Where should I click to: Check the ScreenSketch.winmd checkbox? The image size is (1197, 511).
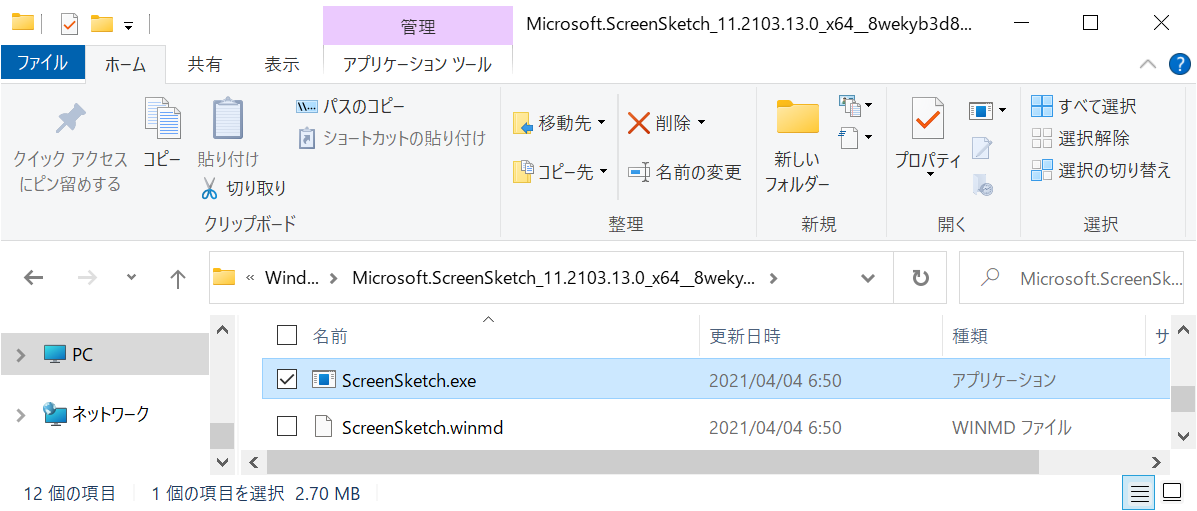coord(286,427)
